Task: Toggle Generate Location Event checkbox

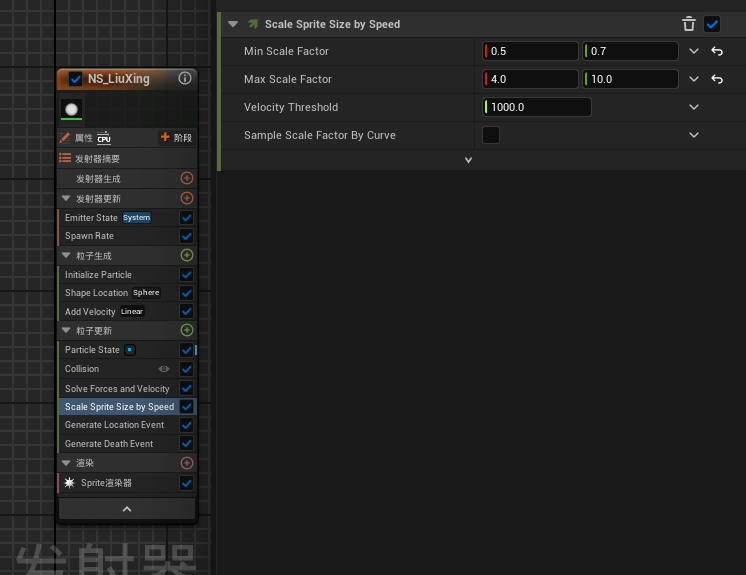Action: click(186, 425)
